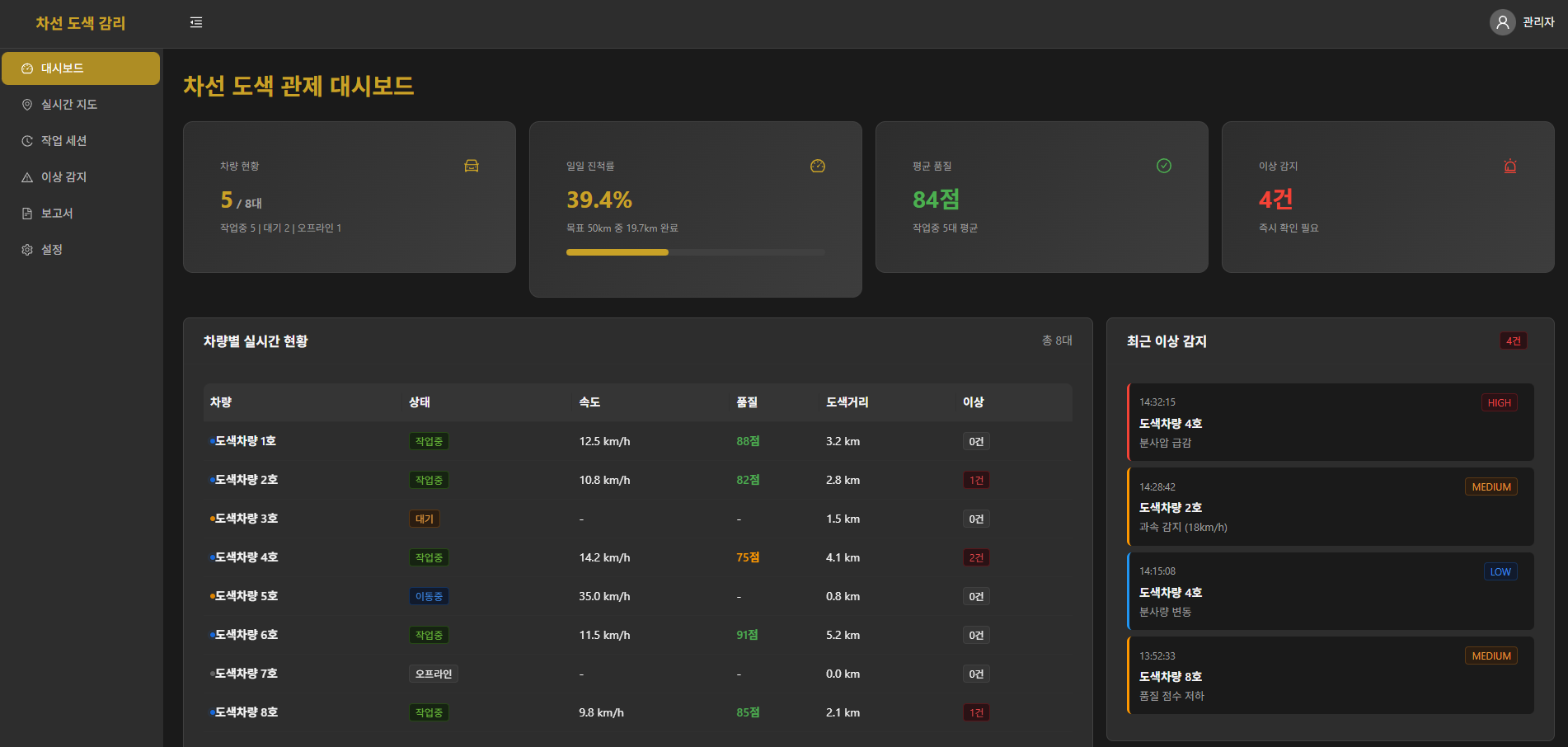
Task: Collapse the sidebar with the menu fold icon
Action: click(x=196, y=22)
